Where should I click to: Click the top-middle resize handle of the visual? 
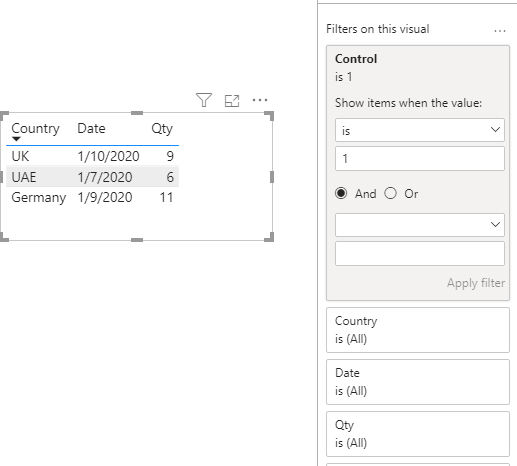click(x=137, y=113)
